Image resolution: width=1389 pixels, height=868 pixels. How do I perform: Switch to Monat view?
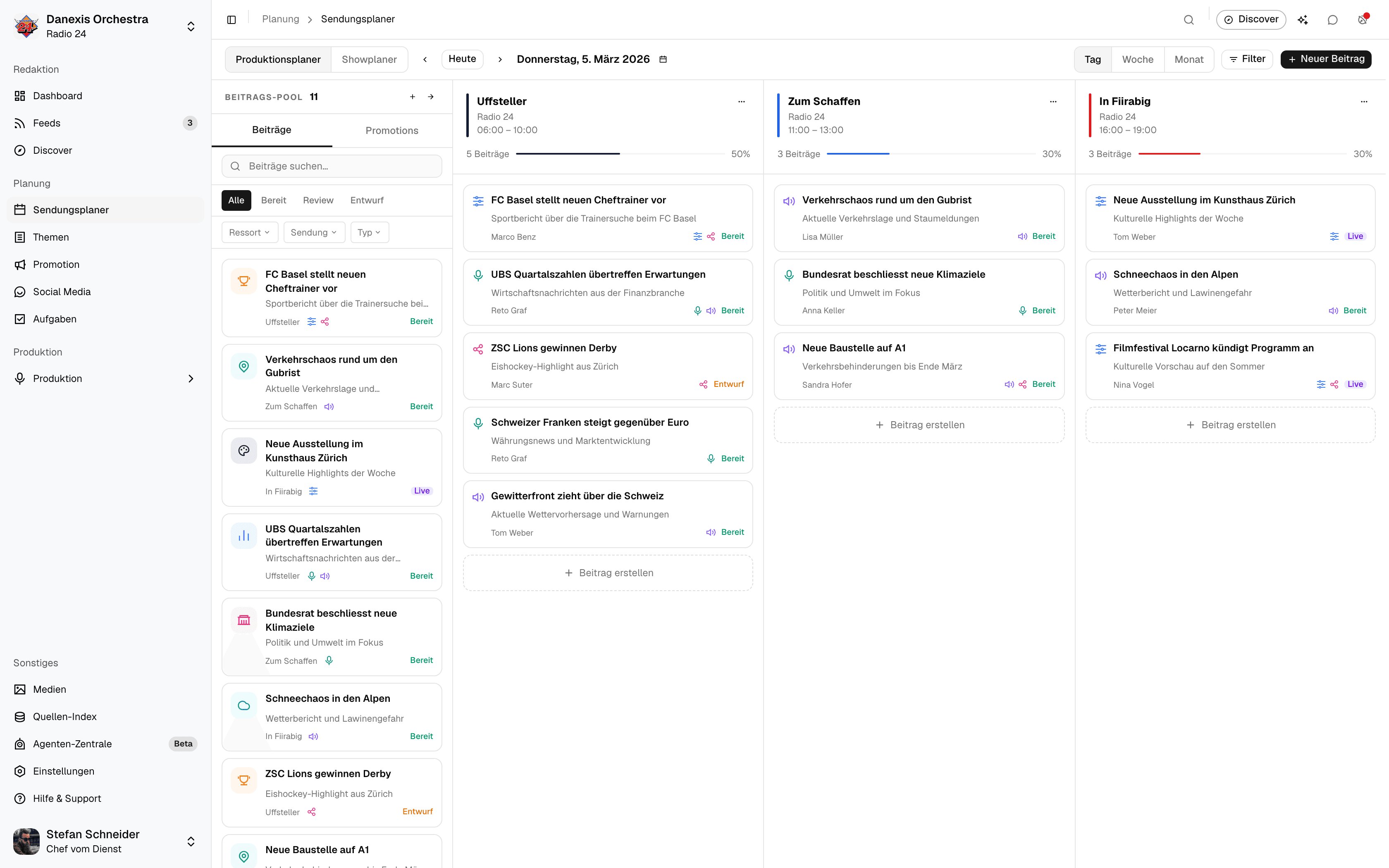pyautogui.click(x=1189, y=59)
